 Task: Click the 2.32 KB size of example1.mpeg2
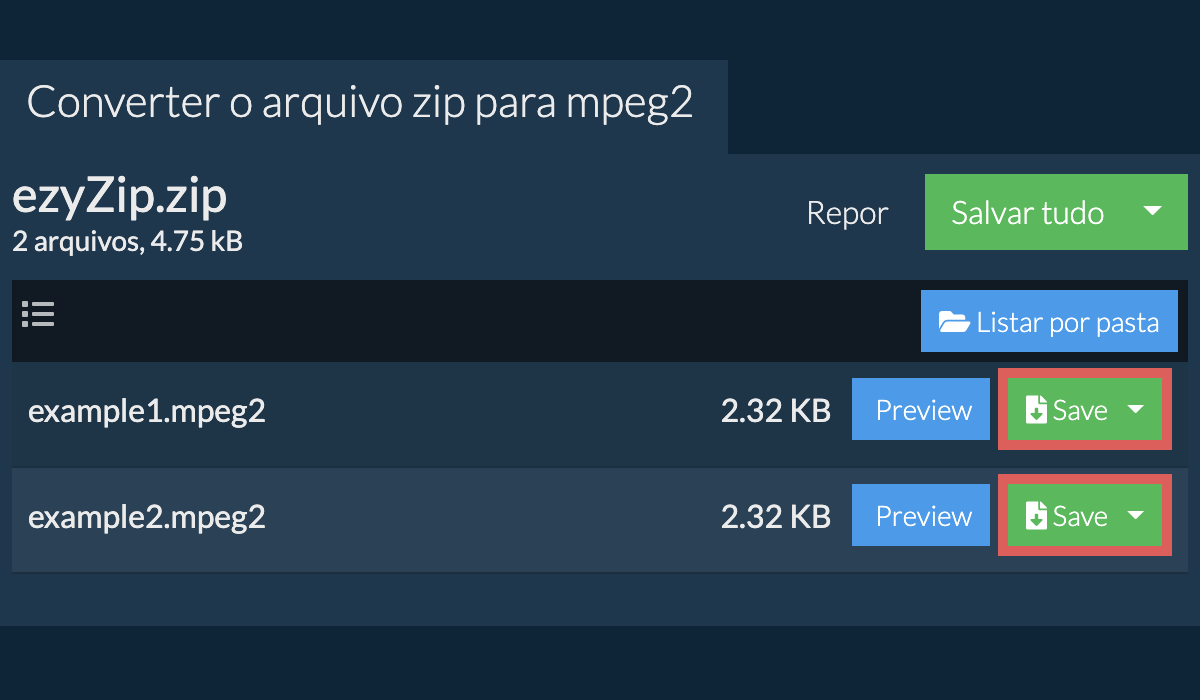click(x=775, y=410)
